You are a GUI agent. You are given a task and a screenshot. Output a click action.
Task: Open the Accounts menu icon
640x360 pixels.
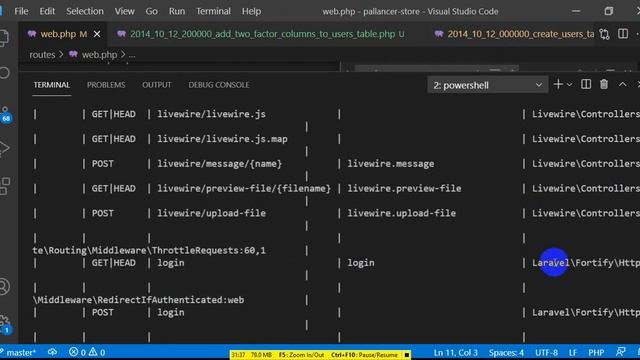(x=4, y=287)
